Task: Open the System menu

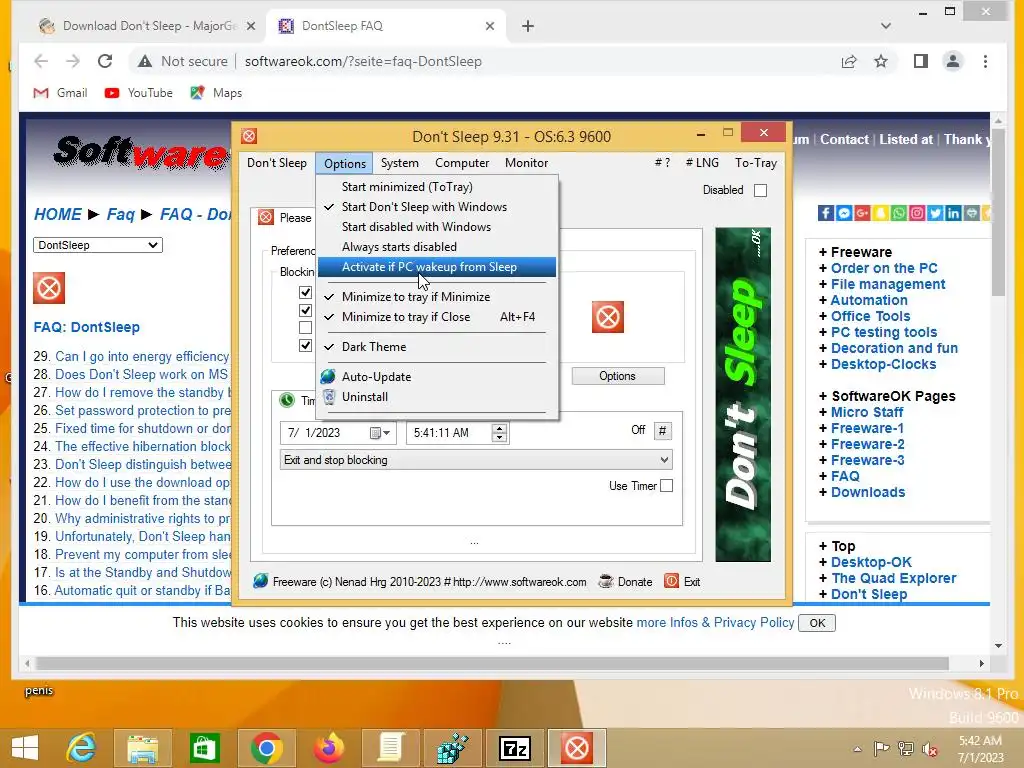Action: (x=400, y=163)
